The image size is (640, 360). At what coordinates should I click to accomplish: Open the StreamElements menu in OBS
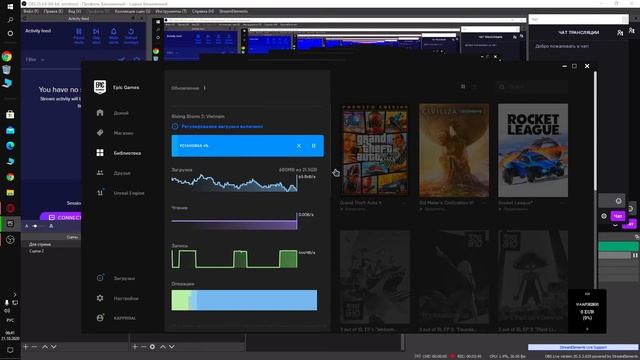233,11
